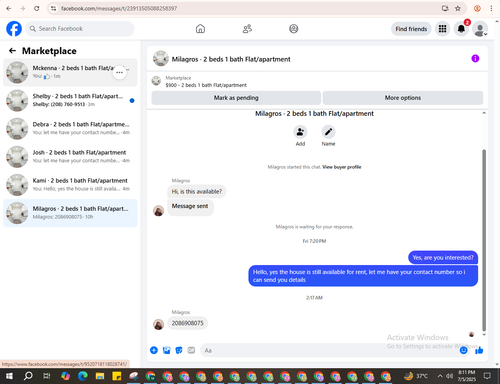Click the Find friends button
The height and width of the screenshot is (384, 500).
click(x=411, y=29)
